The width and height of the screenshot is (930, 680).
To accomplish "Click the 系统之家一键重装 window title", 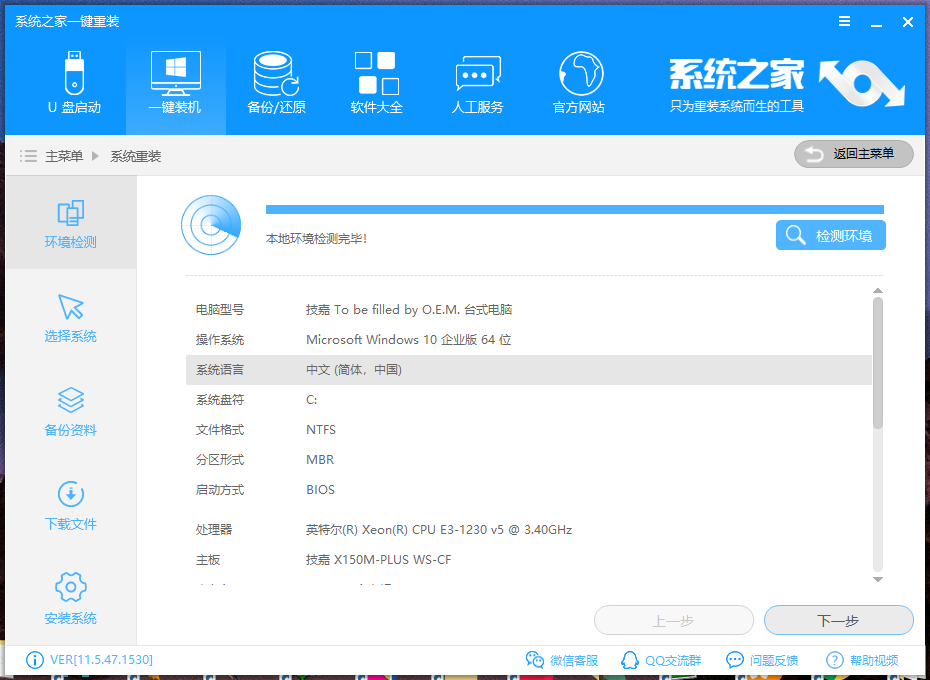I will point(67,22).
